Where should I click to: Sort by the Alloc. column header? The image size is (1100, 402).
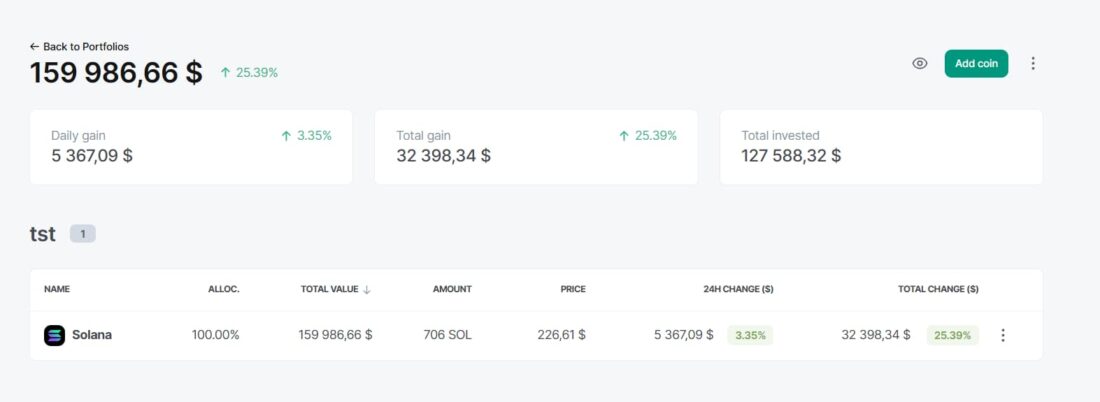pyautogui.click(x=223, y=289)
